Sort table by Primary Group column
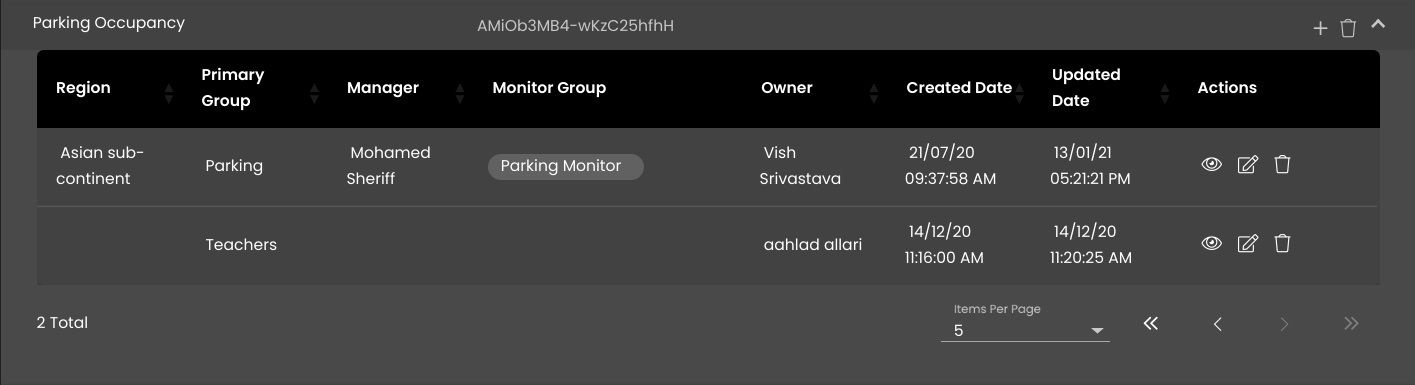The width and height of the screenshot is (1415, 385). [314, 93]
